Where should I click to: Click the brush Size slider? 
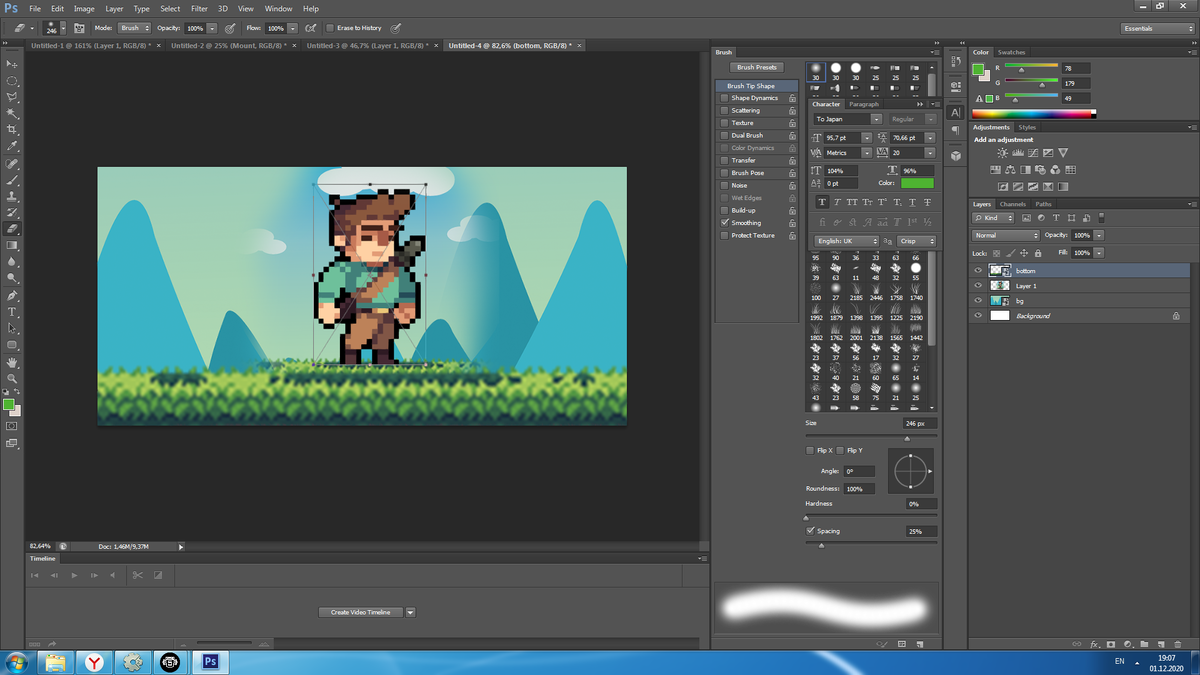872,438
